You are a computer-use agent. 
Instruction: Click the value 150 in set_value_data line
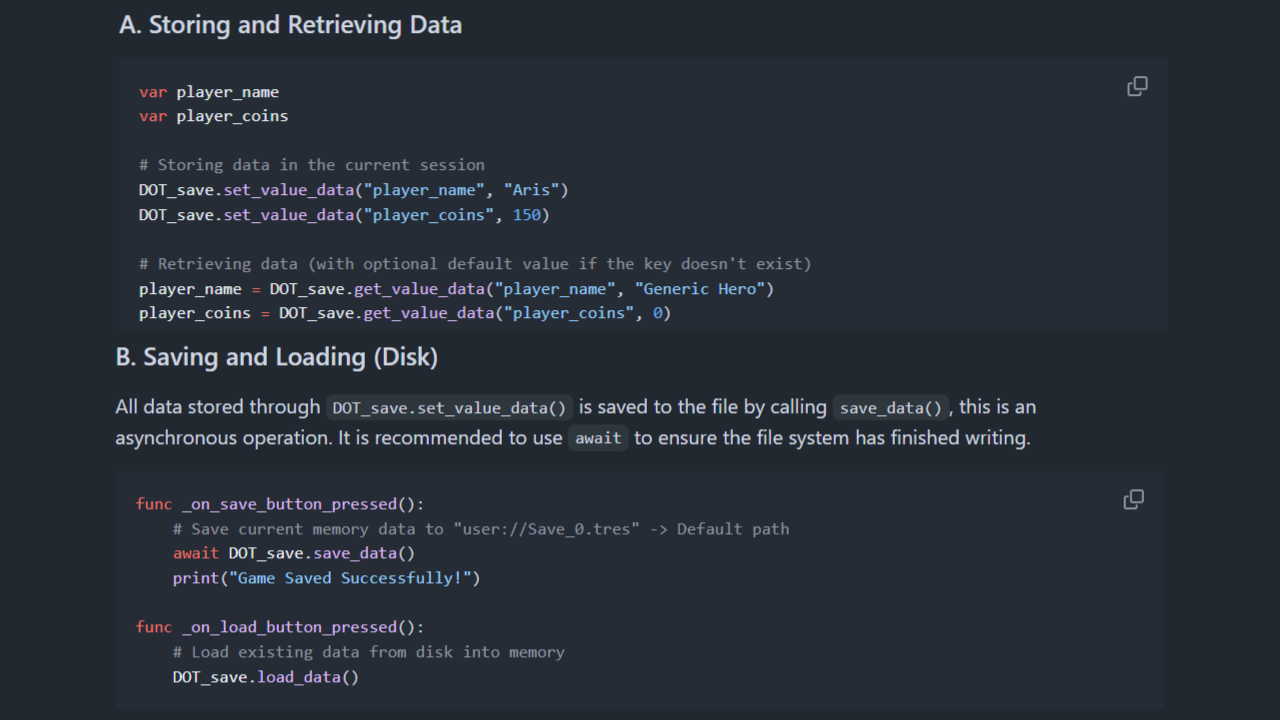pos(526,214)
